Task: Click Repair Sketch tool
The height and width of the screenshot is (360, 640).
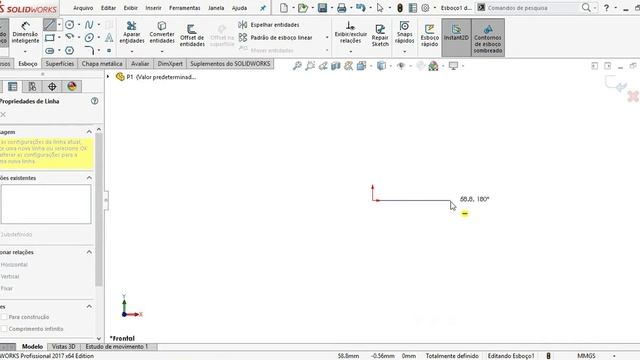Action: pos(380,36)
